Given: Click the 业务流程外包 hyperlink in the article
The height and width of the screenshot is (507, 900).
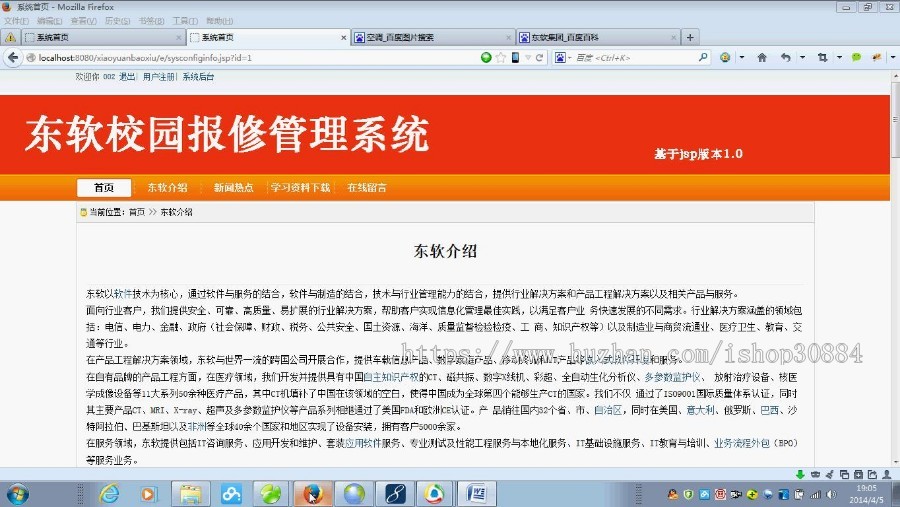Looking at the screenshot, I should coord(742,443).
